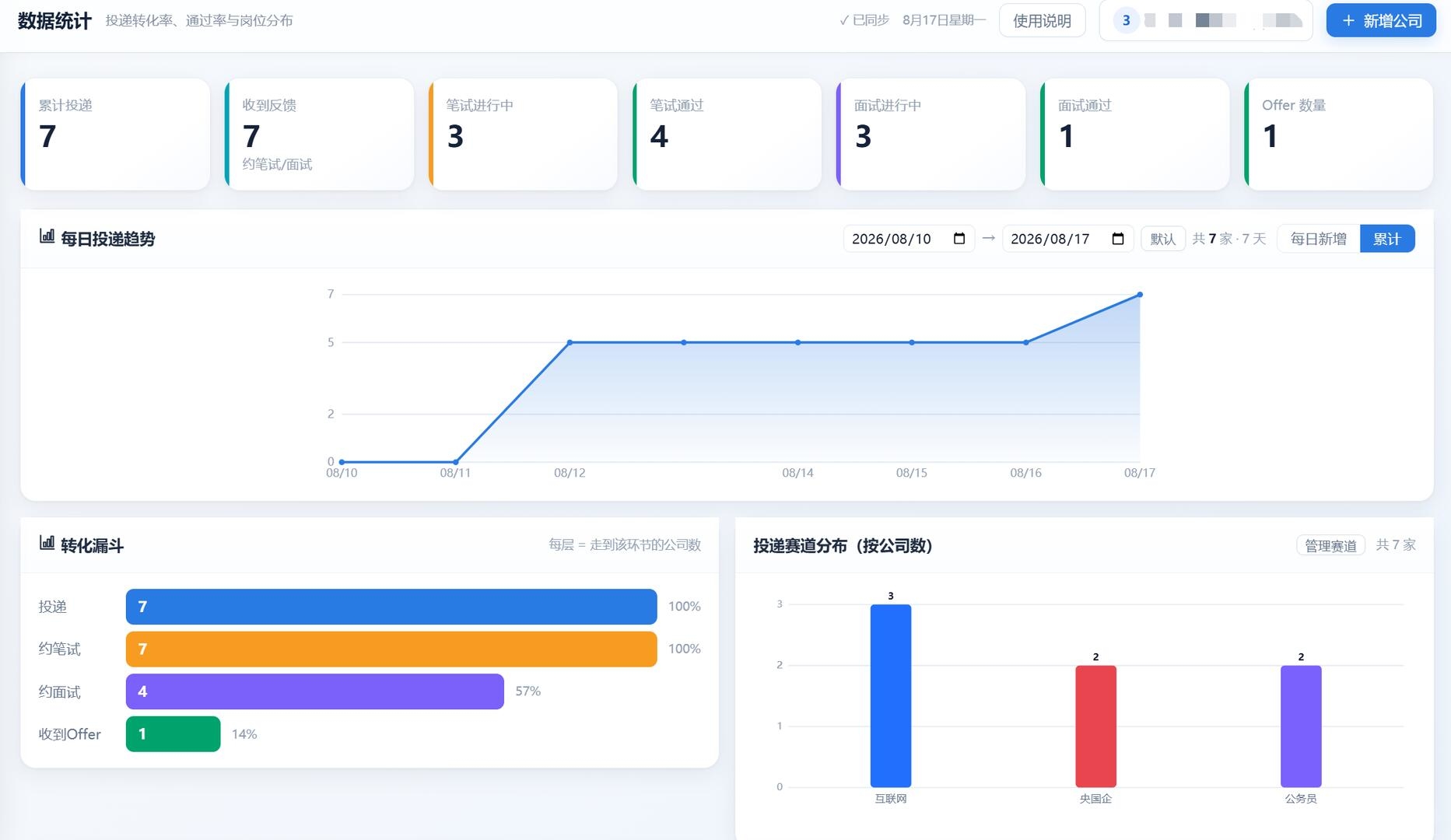The height and width of the screenshot is (840, 1451).
Task: Reset date range with 默认 button
Action: (1162, 239)
